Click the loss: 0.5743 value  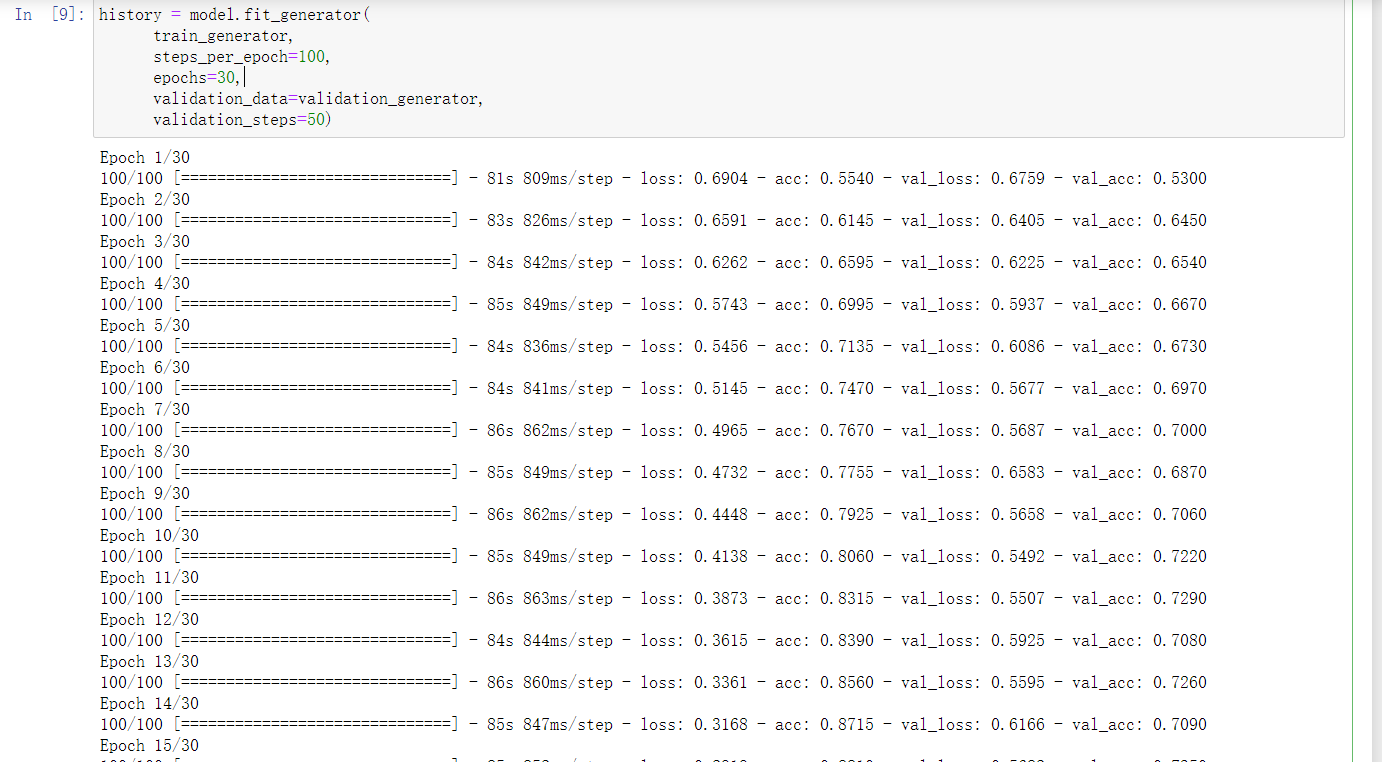[694, 305]
